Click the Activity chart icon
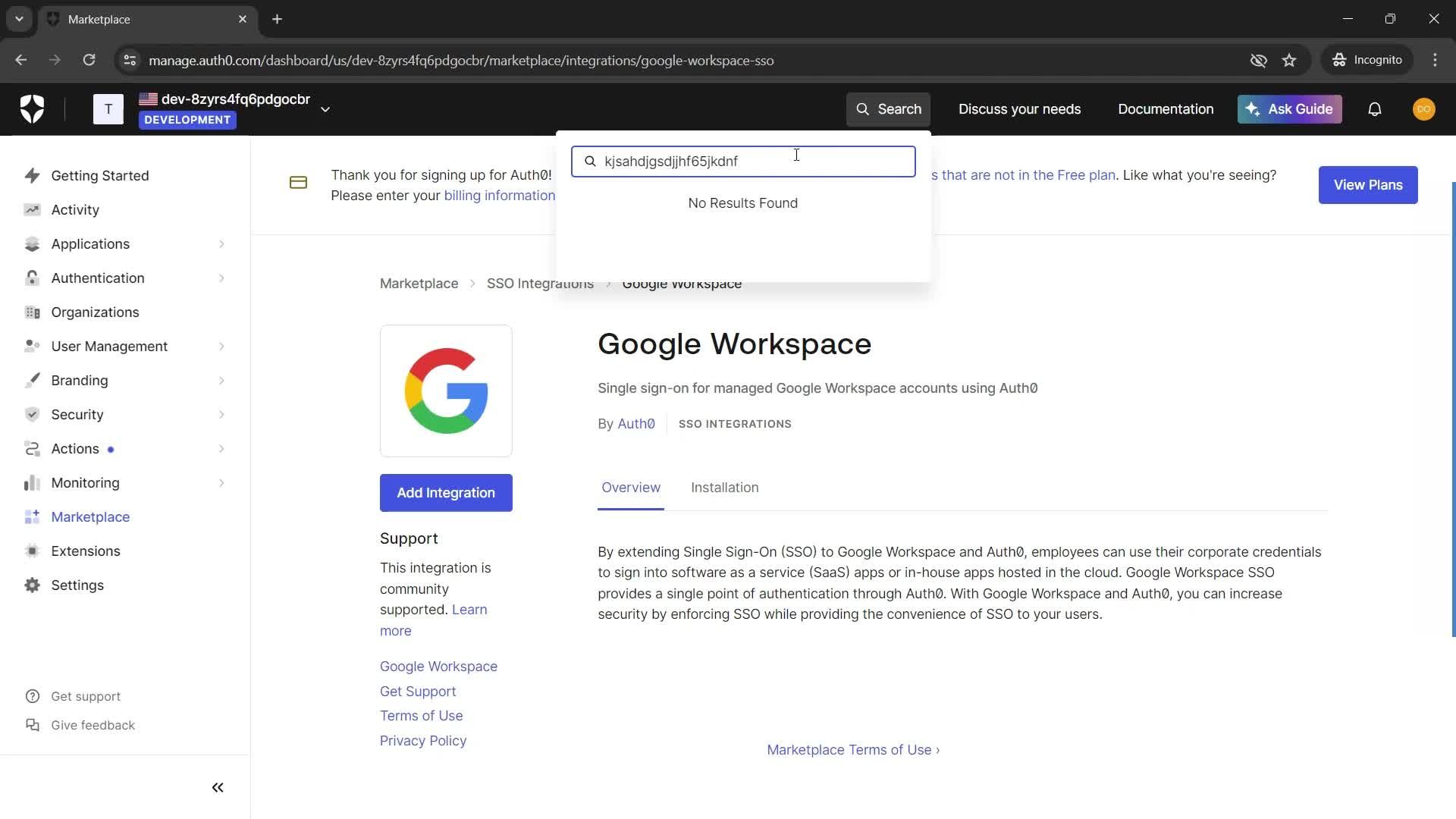1456x819 pixels. (x=32, y=210)
